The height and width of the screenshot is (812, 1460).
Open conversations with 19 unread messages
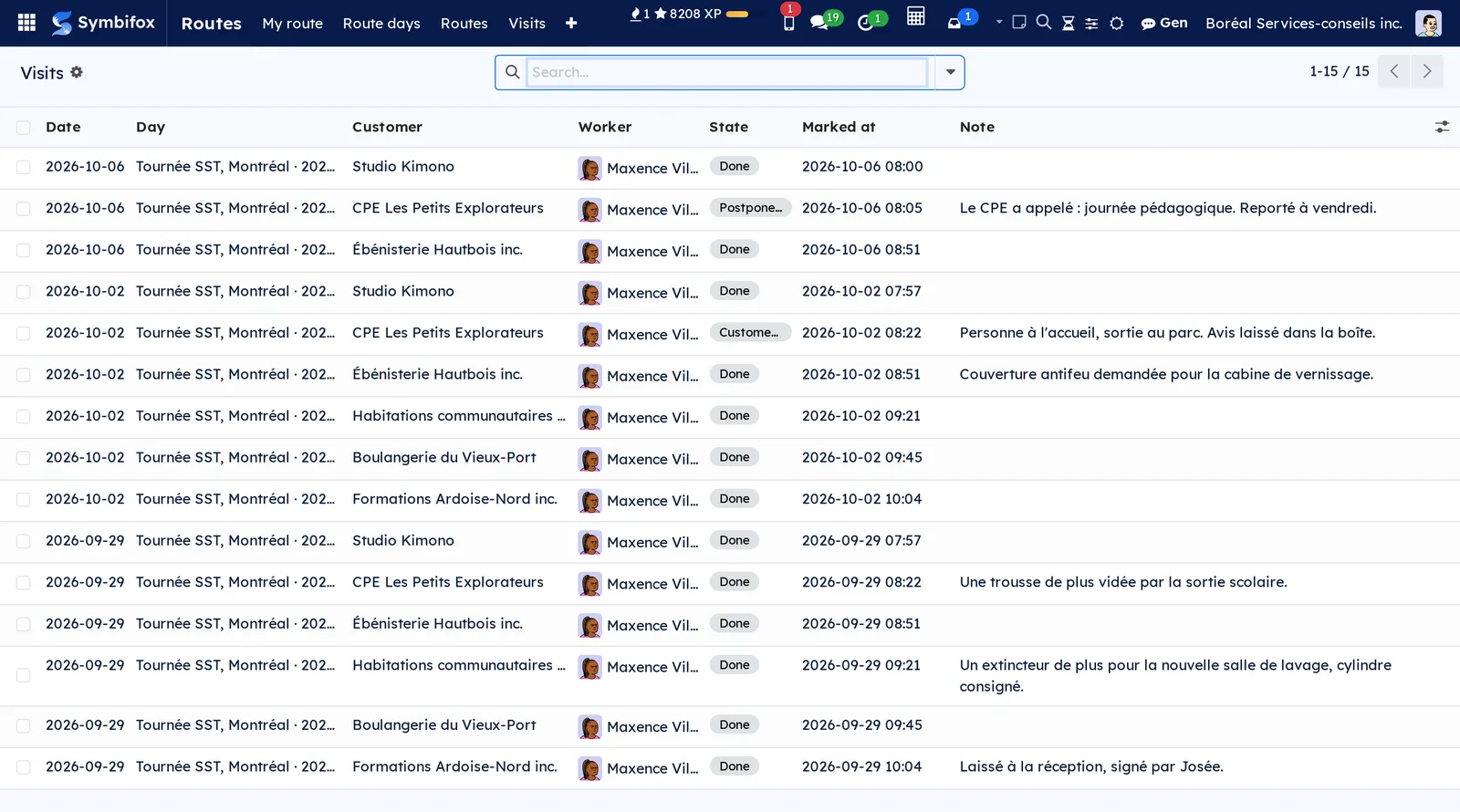[x=819, y=22]
